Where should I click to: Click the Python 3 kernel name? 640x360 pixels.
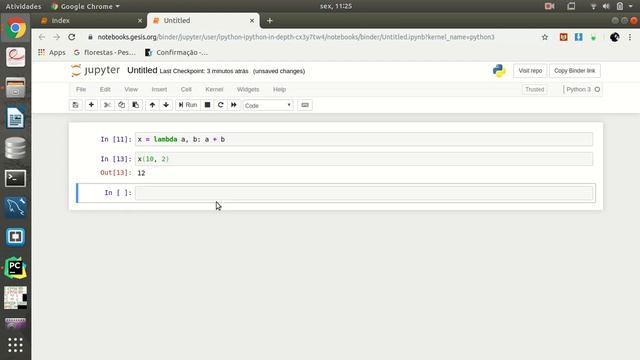point(578,89)
